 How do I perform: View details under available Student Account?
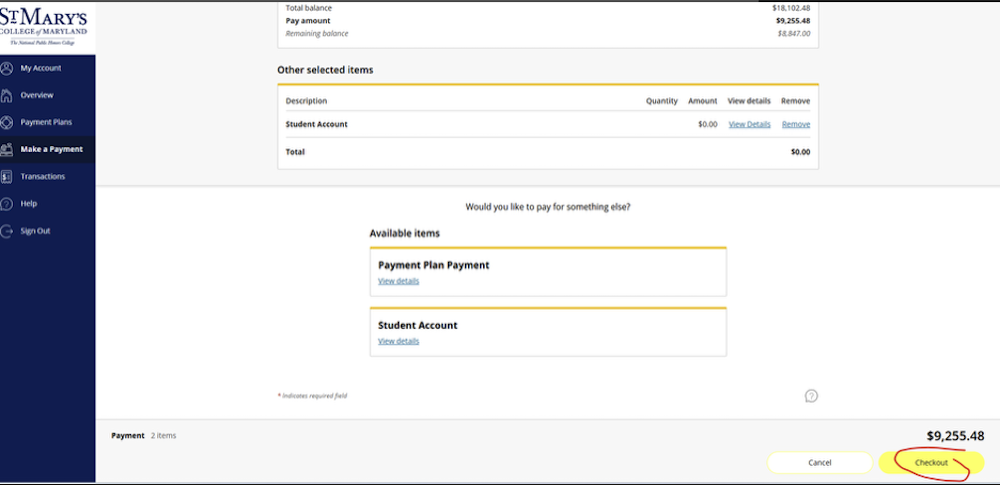[x=399, y=341]
